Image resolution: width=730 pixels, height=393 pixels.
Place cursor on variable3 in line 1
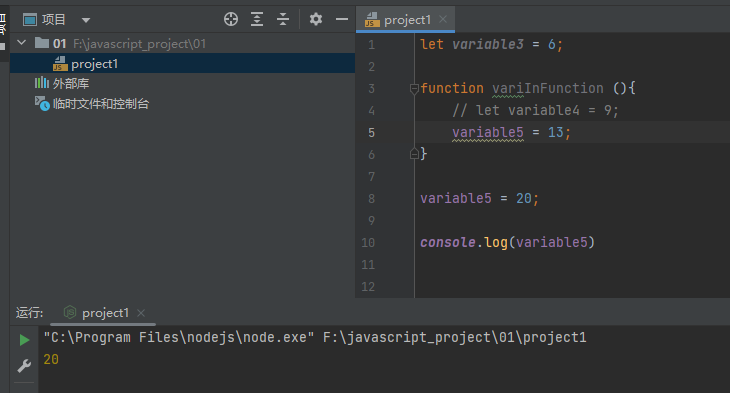(x=488, y=44)
